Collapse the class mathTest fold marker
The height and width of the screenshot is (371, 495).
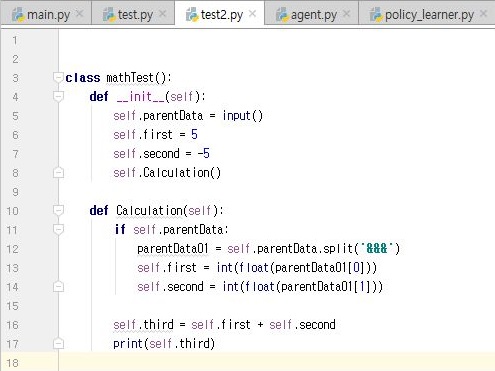tap(58, 77)
